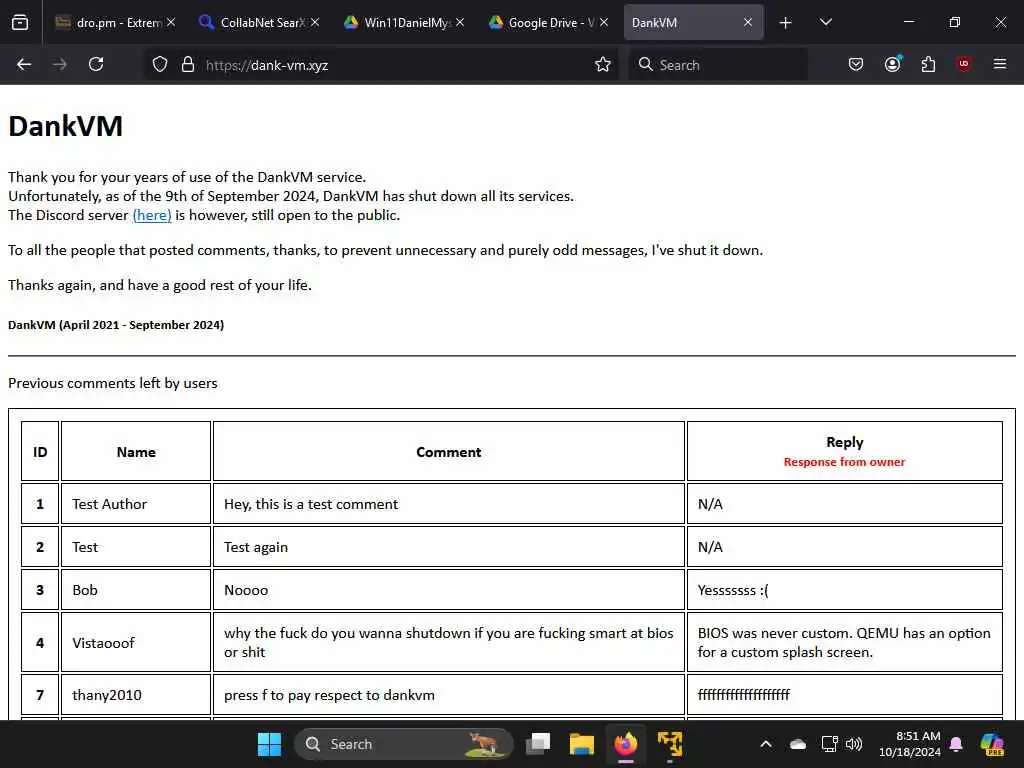Open the Windows Start menu
Screen dimensions: 1024x768
(269, 744)
